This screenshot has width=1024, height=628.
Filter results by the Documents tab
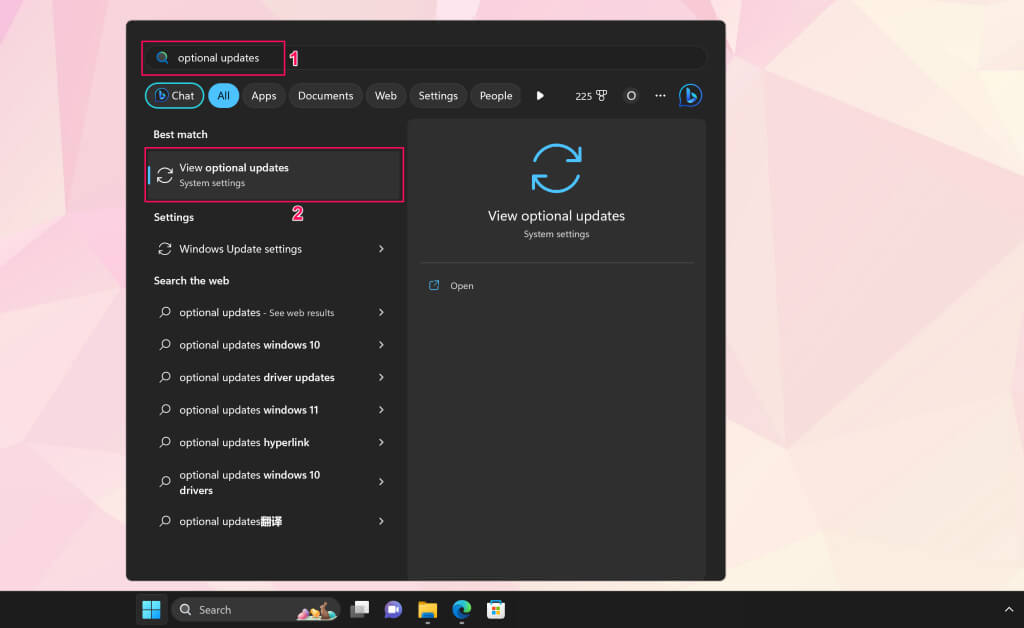(325, 96)
